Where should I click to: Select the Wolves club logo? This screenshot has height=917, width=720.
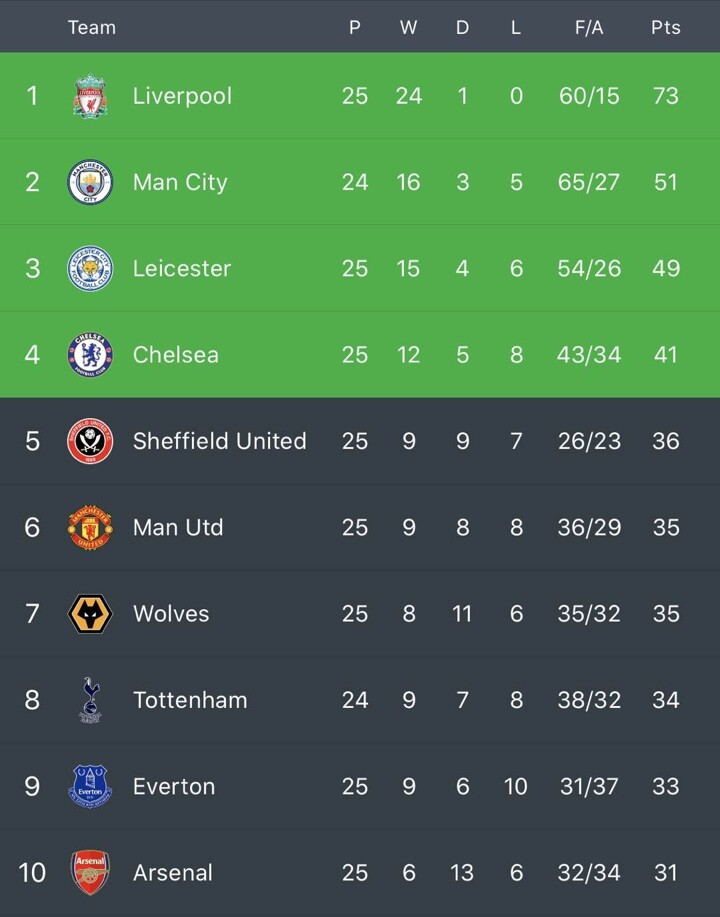pyautogui.click(x=90, y=613)
